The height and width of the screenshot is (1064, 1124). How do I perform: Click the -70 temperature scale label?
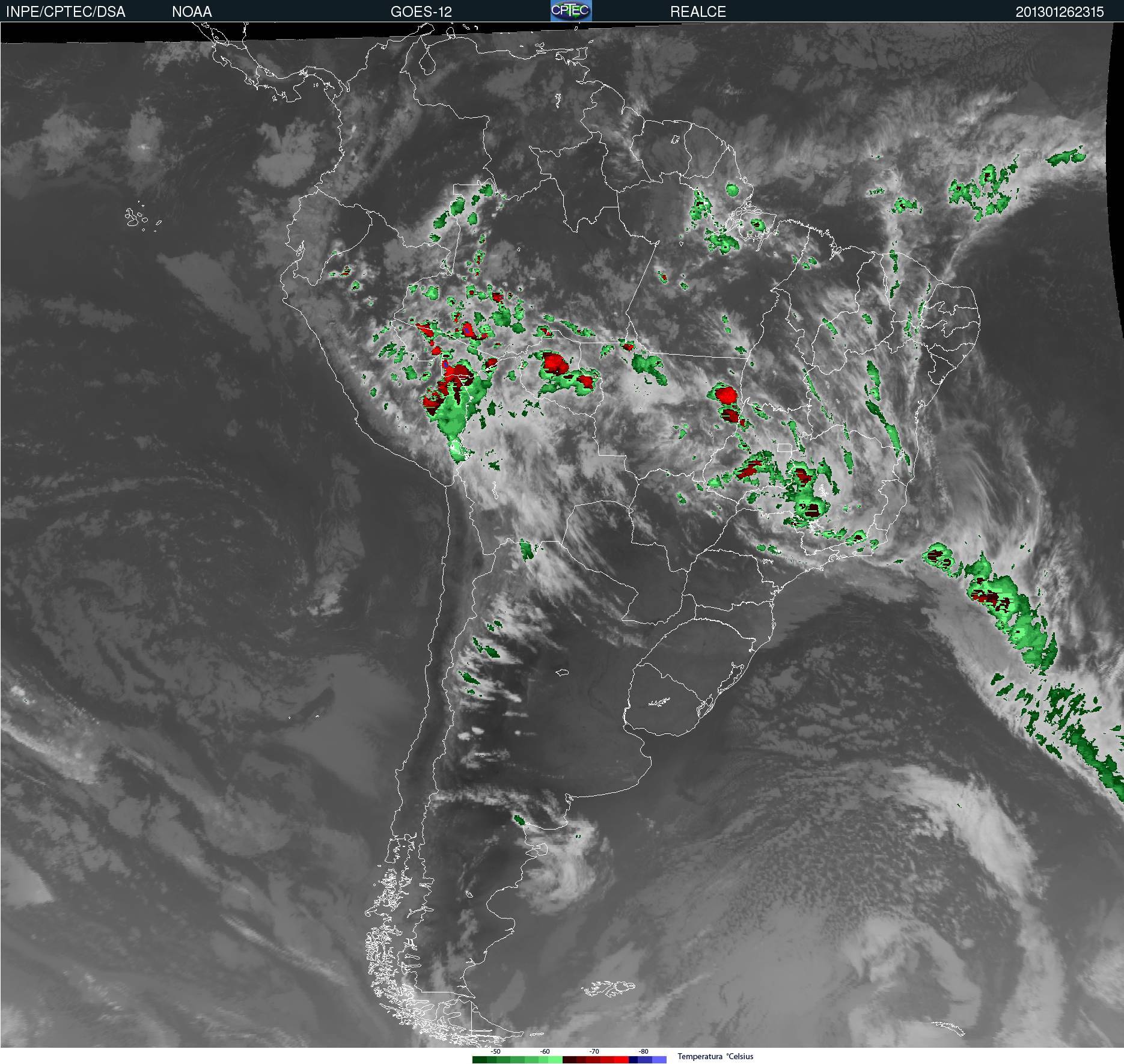pos(594,1051)
